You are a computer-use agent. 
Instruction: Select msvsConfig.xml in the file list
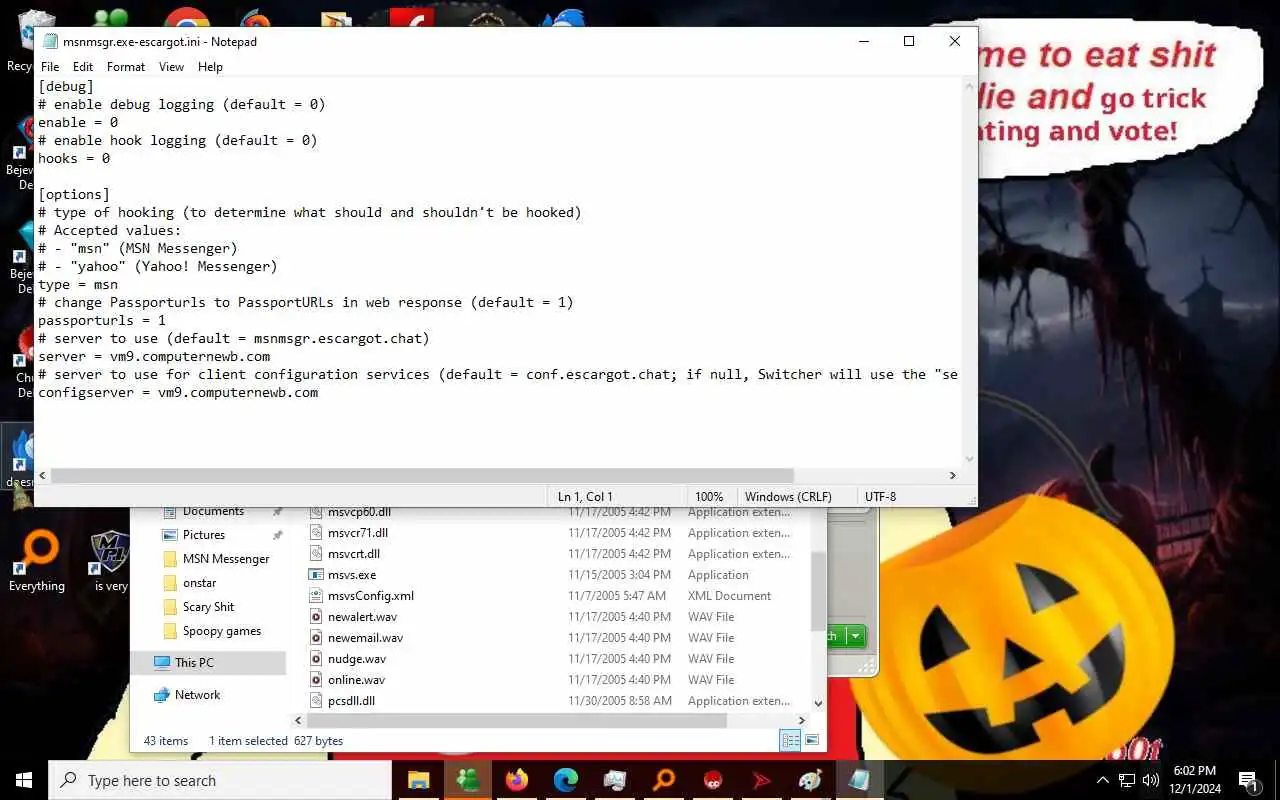pos(370,596)
